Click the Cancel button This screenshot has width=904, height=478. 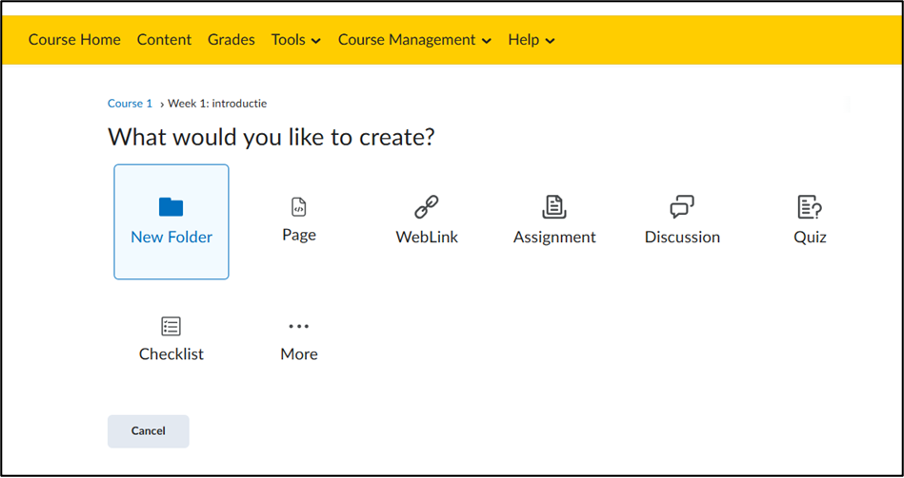148,431
